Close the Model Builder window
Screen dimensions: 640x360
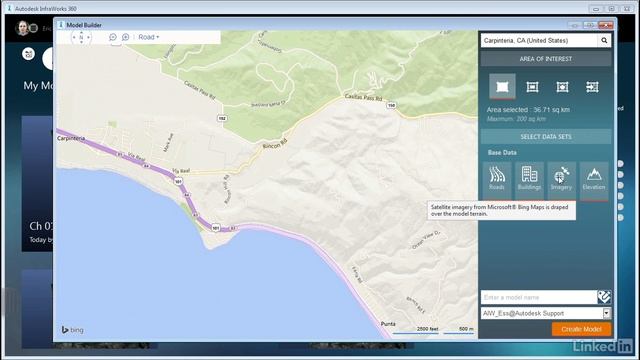coord(606,25)
